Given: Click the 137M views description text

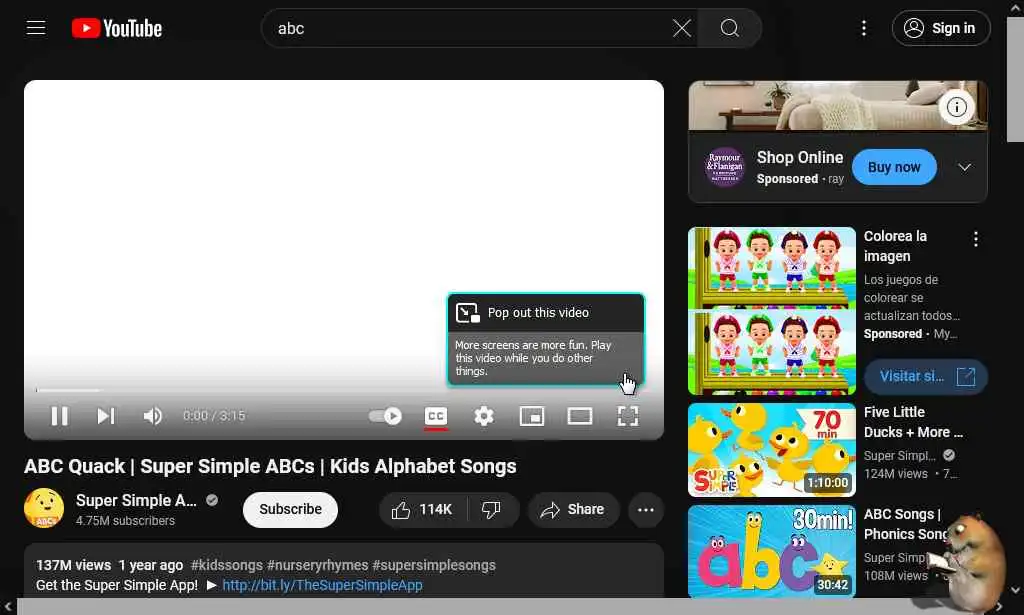Looking at the screenshot, I should (x=73, y=565).
